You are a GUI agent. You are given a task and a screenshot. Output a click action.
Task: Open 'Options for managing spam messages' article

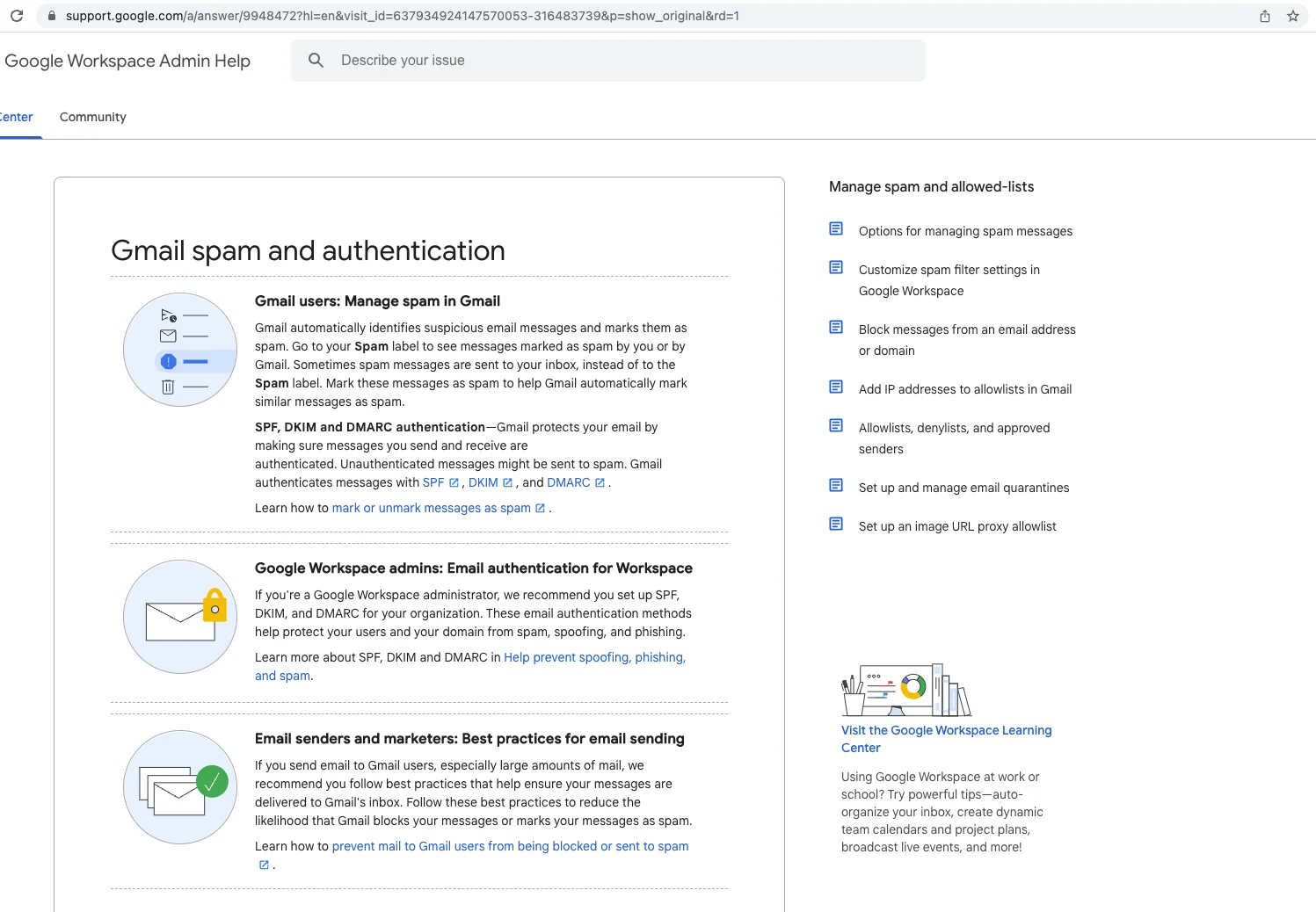click(965, 231)
